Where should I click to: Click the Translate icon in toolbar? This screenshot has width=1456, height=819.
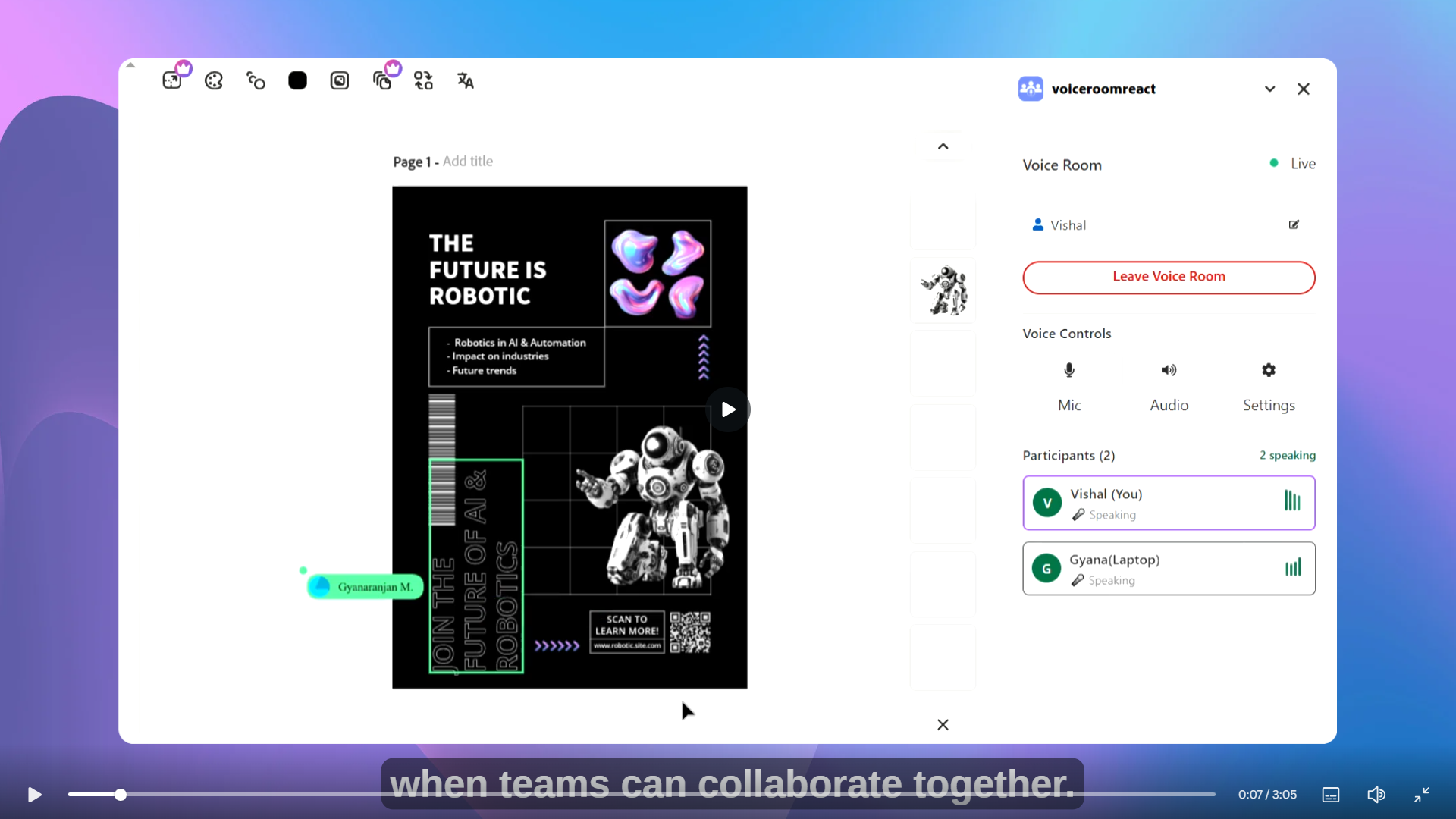(465, 80)
